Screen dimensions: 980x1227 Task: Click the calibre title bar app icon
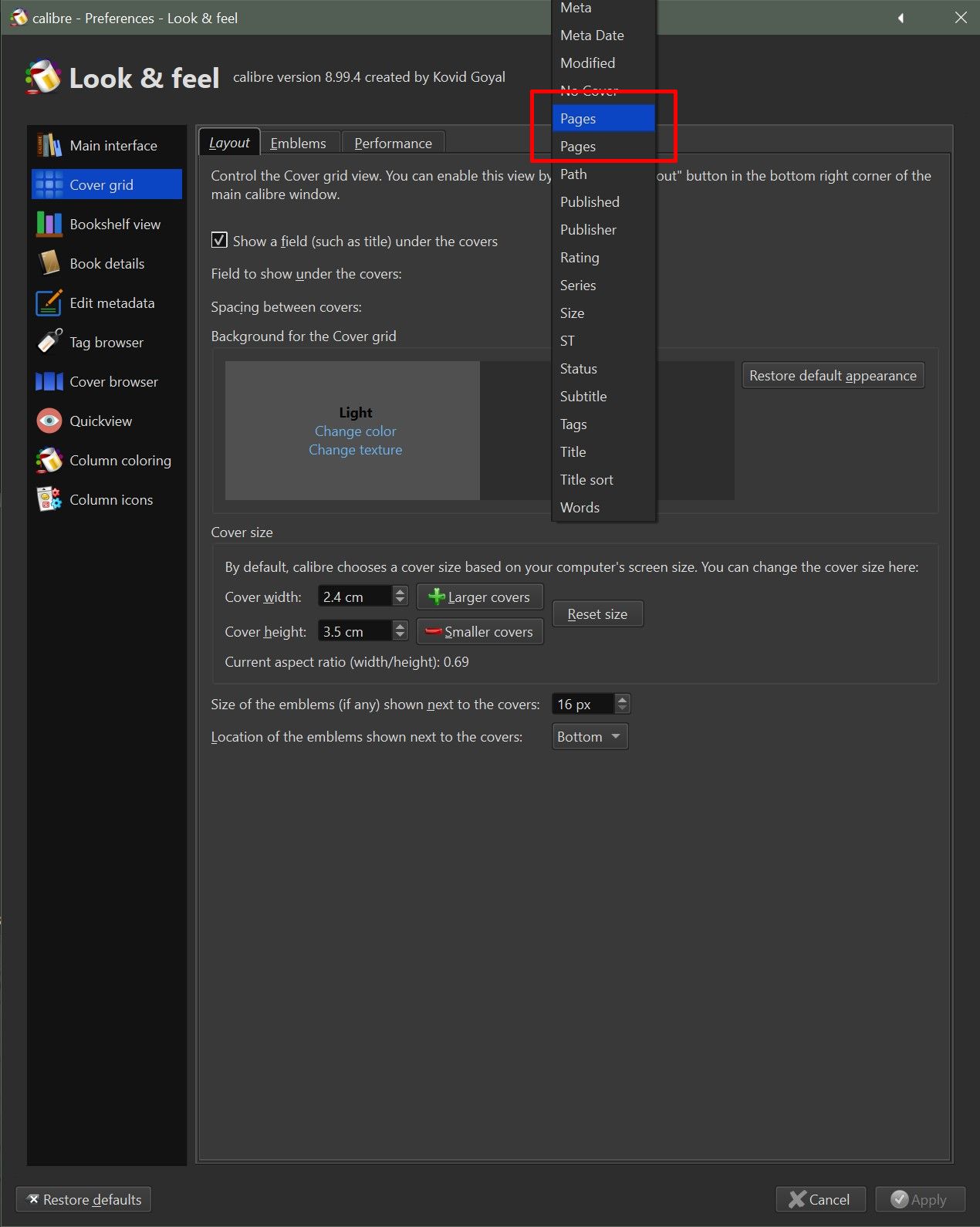click(19, 17)
